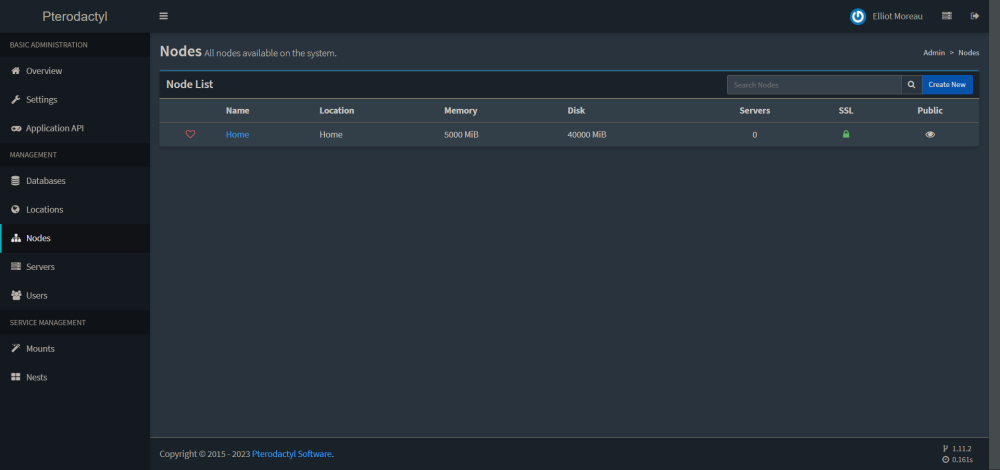This screenshot has width=1000, height=470.
Task: Click the Databases stack icon
Action: point(16,181)
